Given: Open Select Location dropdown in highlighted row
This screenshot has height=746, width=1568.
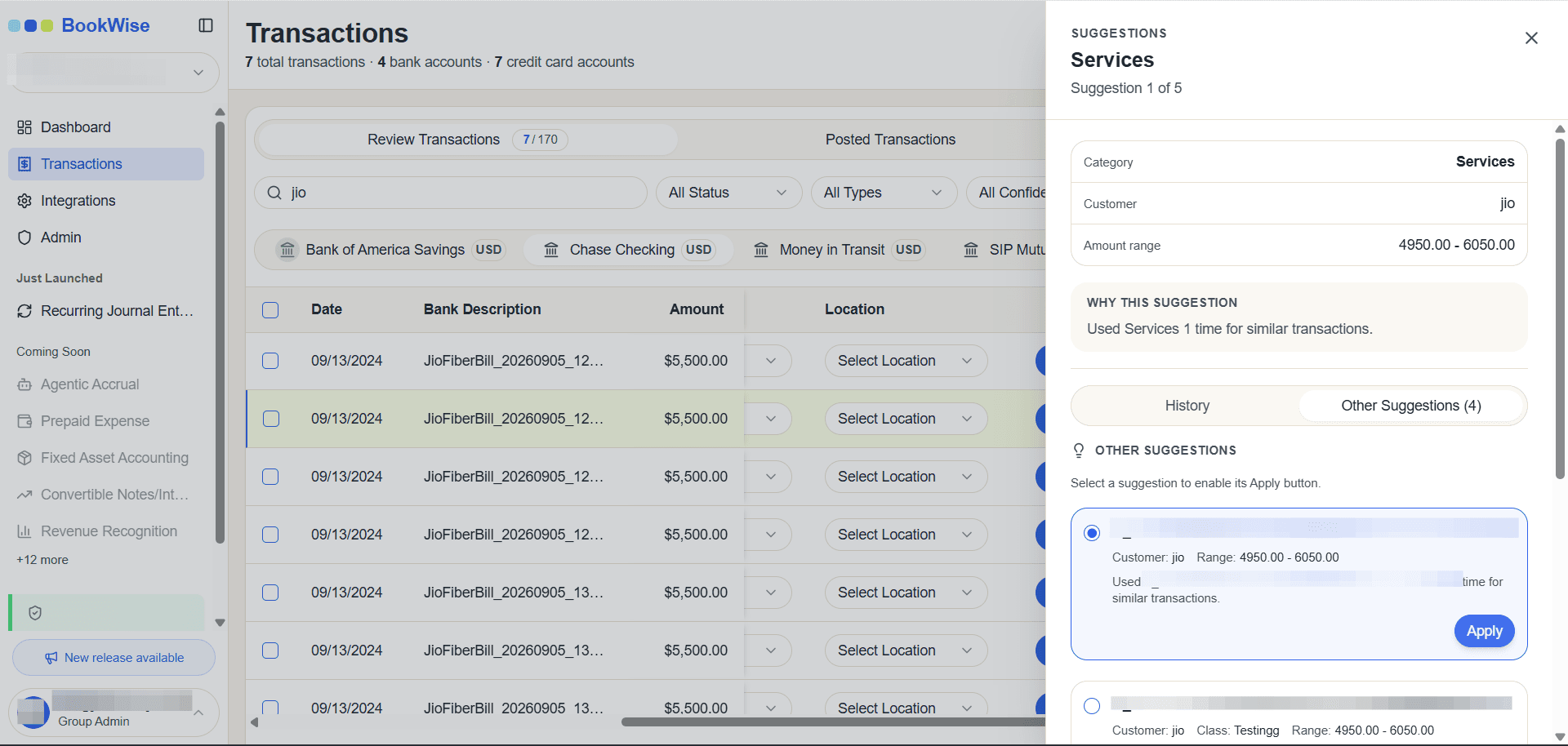Looking at the screenshot, I should point(906,419).
